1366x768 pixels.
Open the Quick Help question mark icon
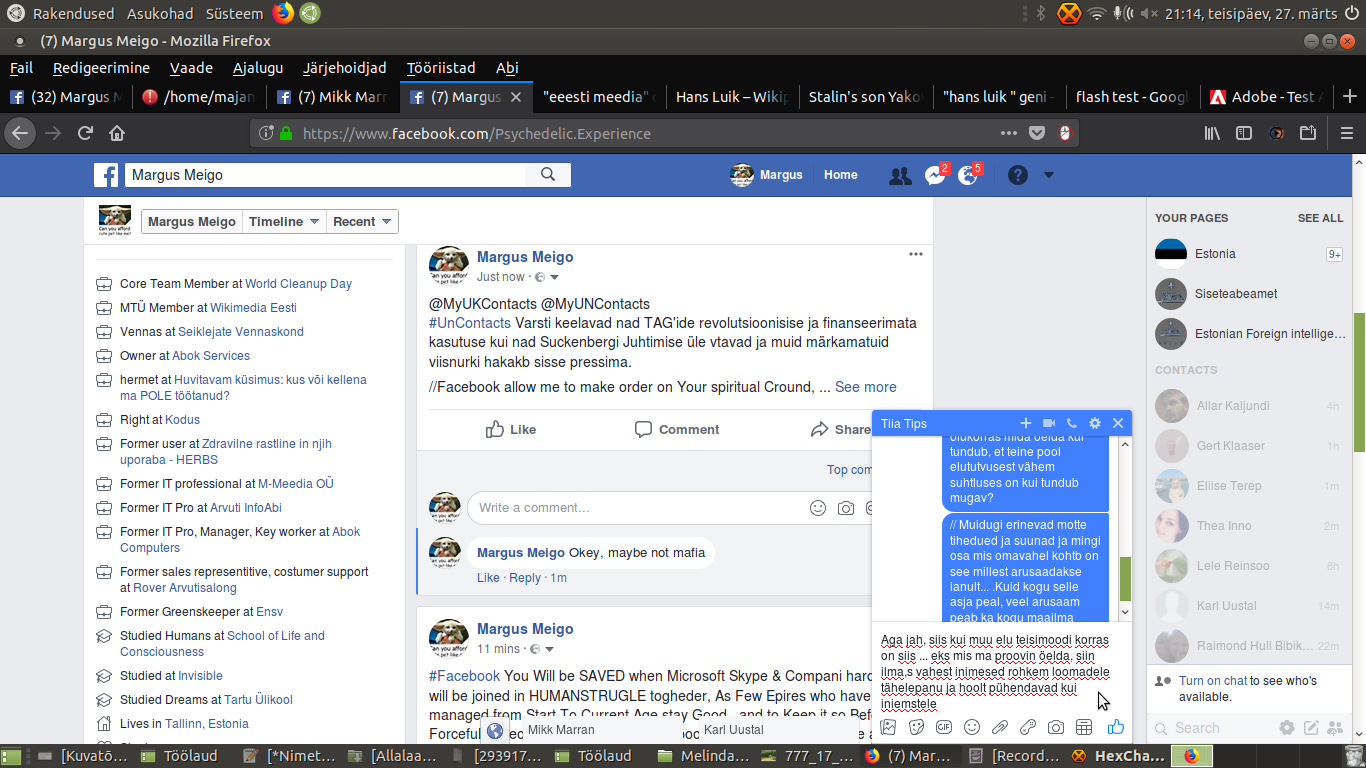(1018, 175)
